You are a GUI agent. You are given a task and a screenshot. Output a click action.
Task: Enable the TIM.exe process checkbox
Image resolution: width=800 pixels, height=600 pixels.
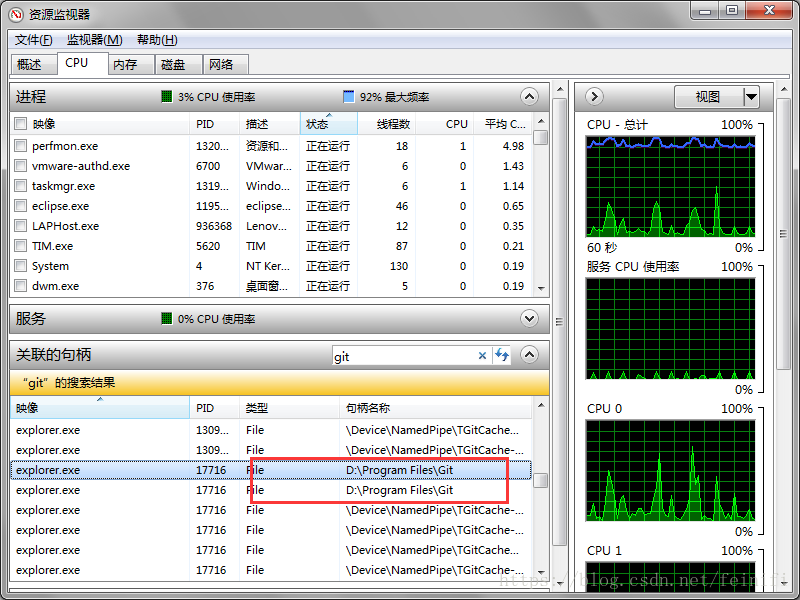tap(21, 246)
